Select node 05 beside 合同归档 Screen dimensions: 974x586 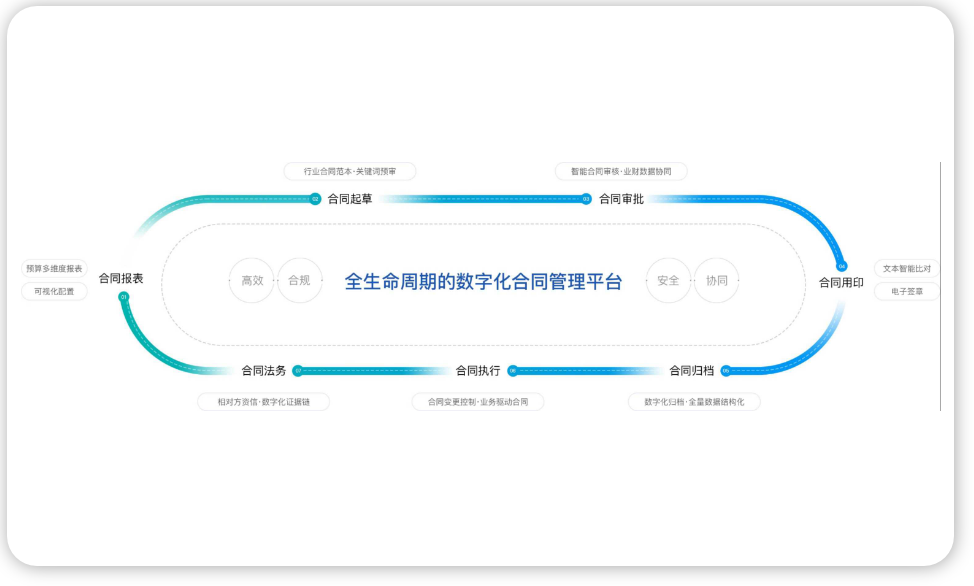tap(726, 371)
